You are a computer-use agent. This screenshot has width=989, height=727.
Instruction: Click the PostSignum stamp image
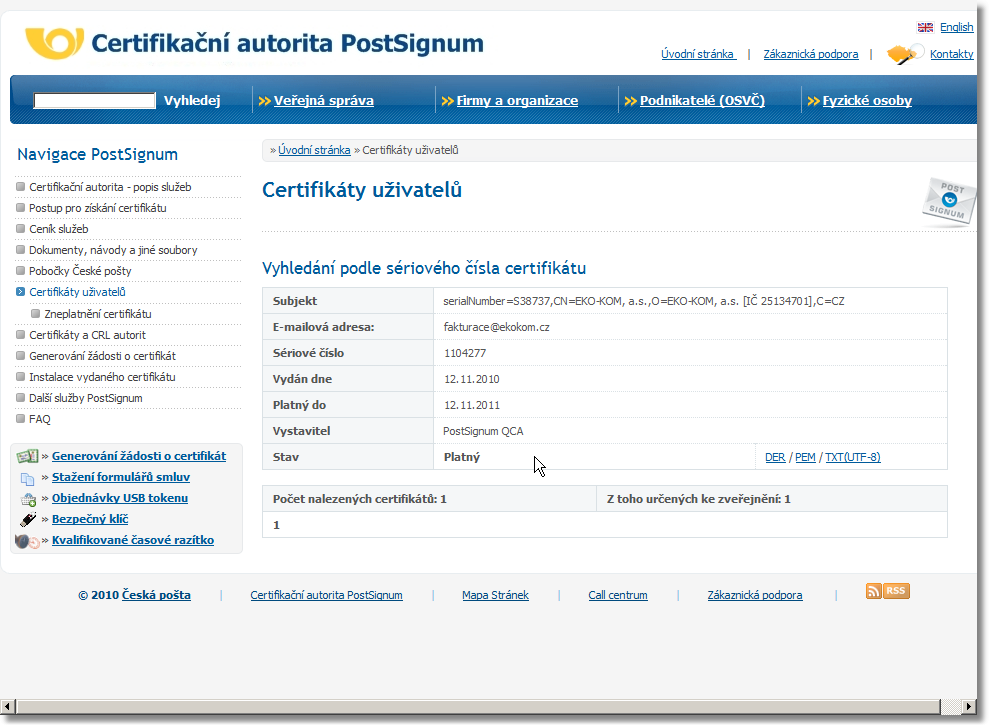tap(948, 202)
